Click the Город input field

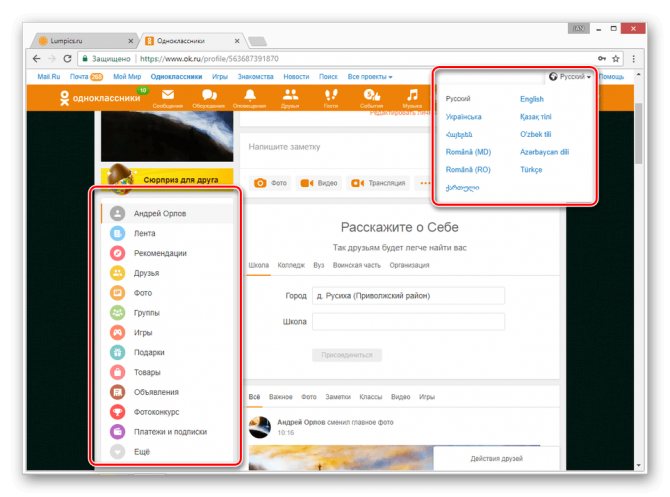[x=408, y=296]
